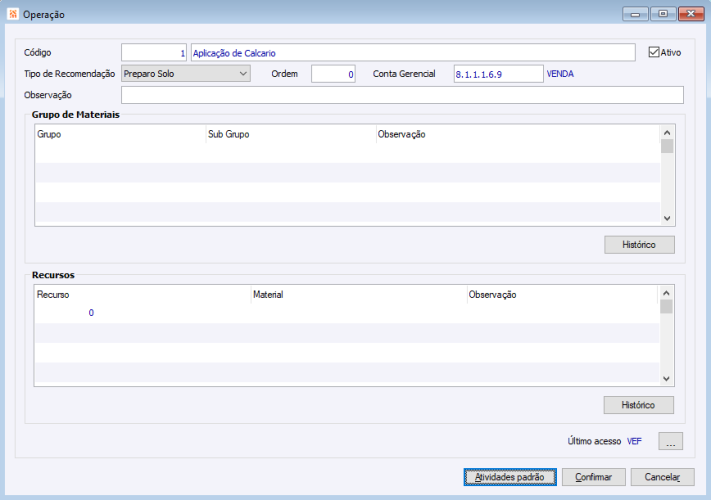Click scroll up arrow in Recursos grid
The width and height of the screenshot is (711, 500).
[666, 293]
